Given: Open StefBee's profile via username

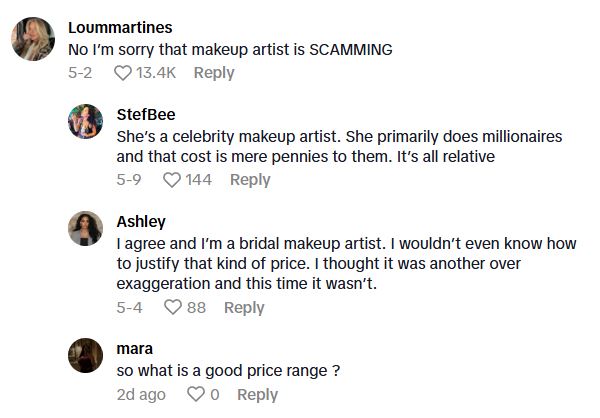Looking at the screenshot, I should (x=146, y=113).
